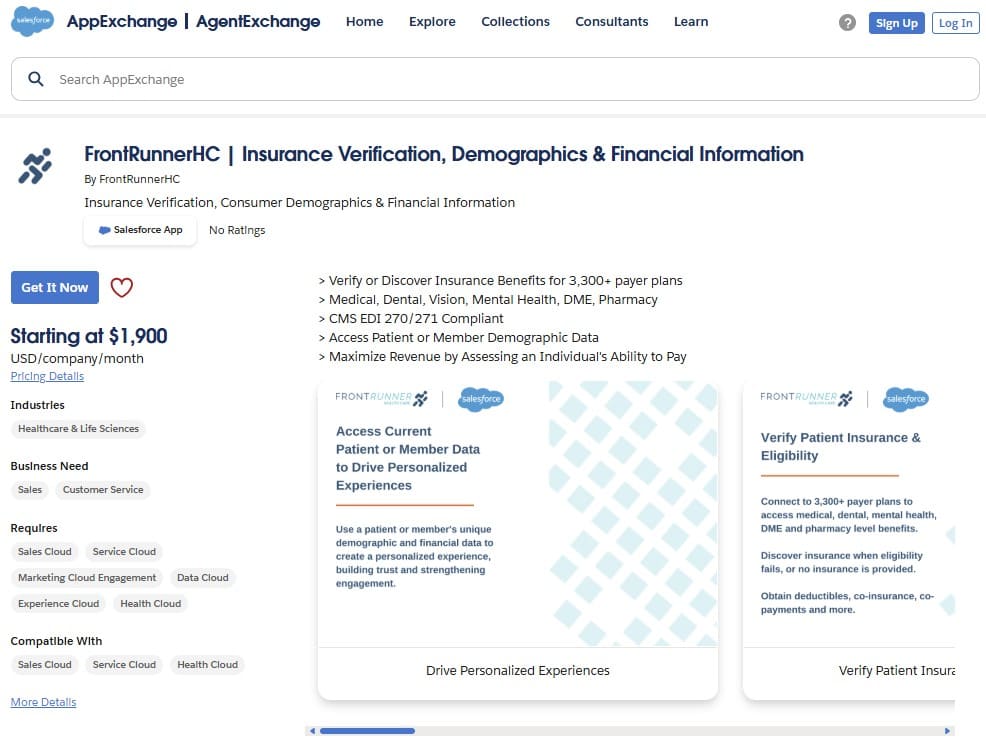The image size is (986, 743).
Task: Click the Salesforce cloud logo in header
Action: point(33,21)
